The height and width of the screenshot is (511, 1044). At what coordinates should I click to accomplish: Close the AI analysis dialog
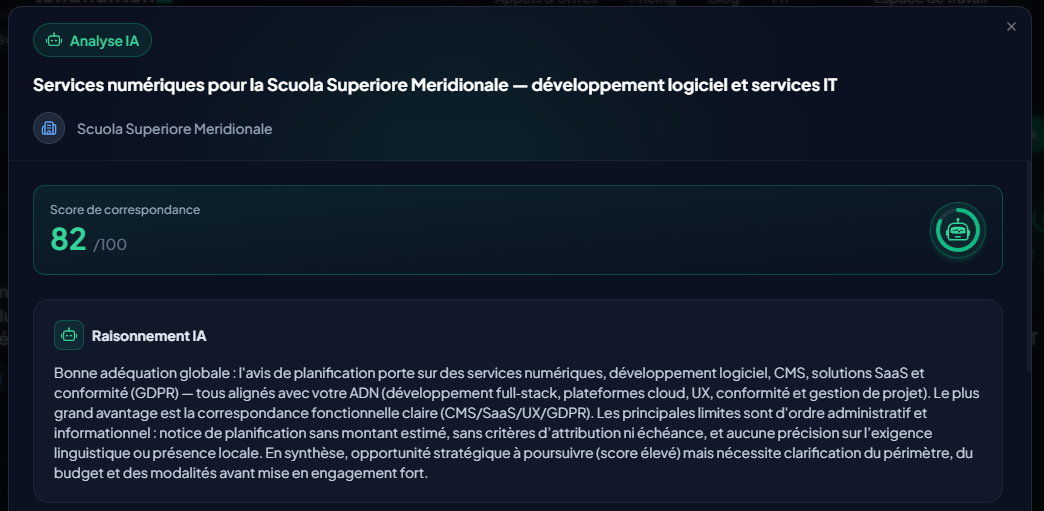tap(1011, 27)
